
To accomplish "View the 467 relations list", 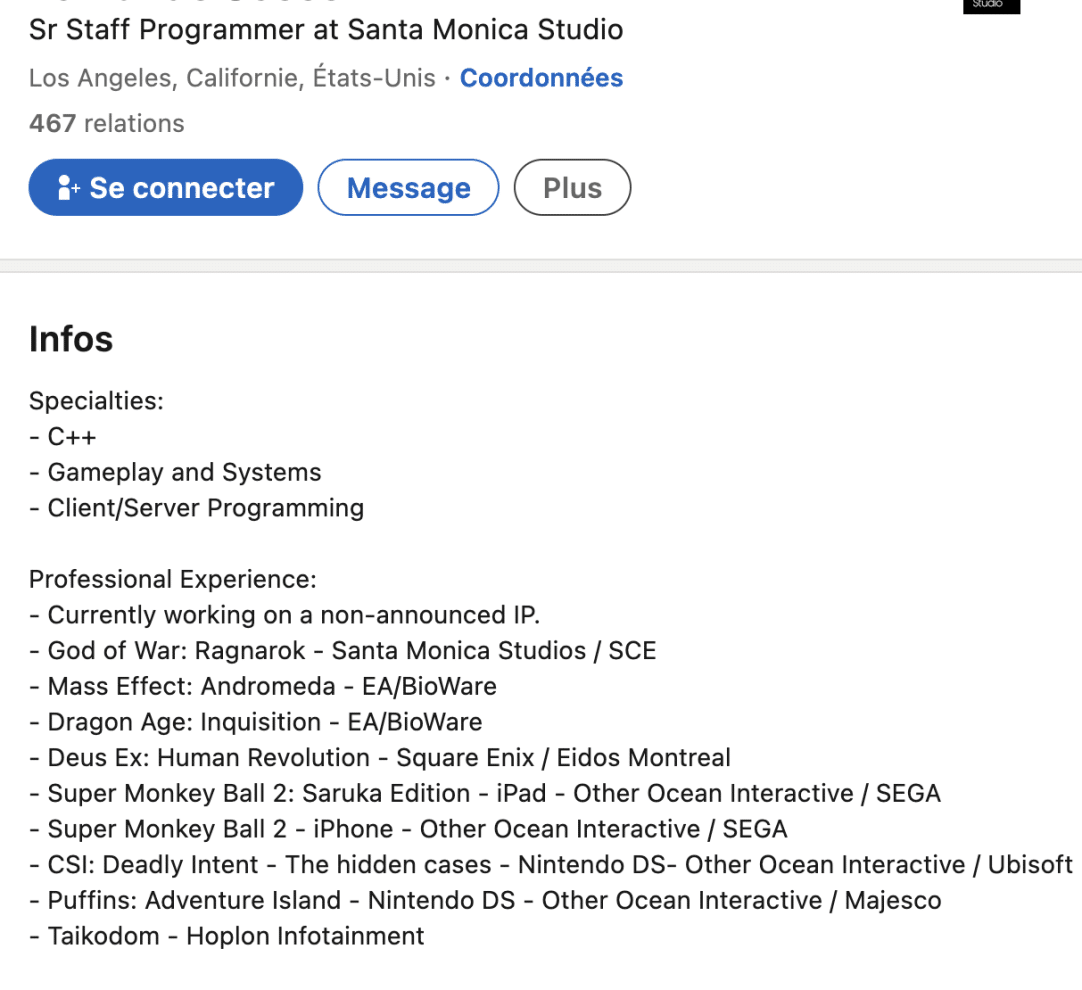I will point(107,123).
